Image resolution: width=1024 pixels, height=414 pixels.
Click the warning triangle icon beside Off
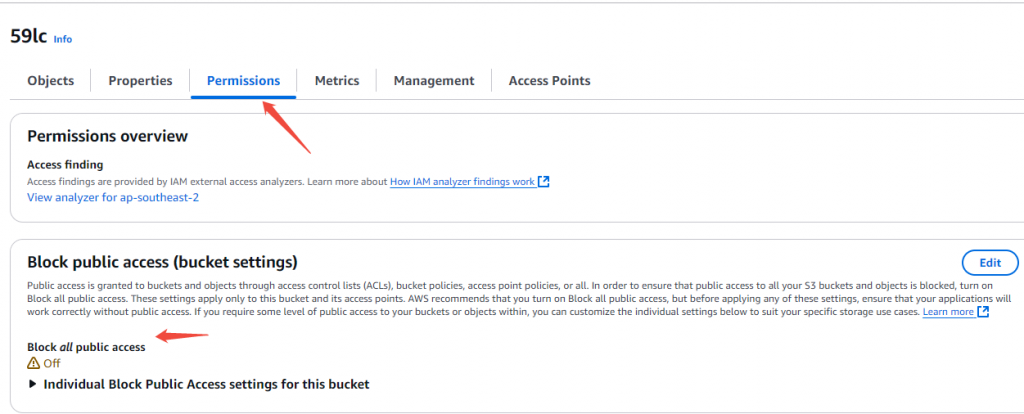(33, 363)
